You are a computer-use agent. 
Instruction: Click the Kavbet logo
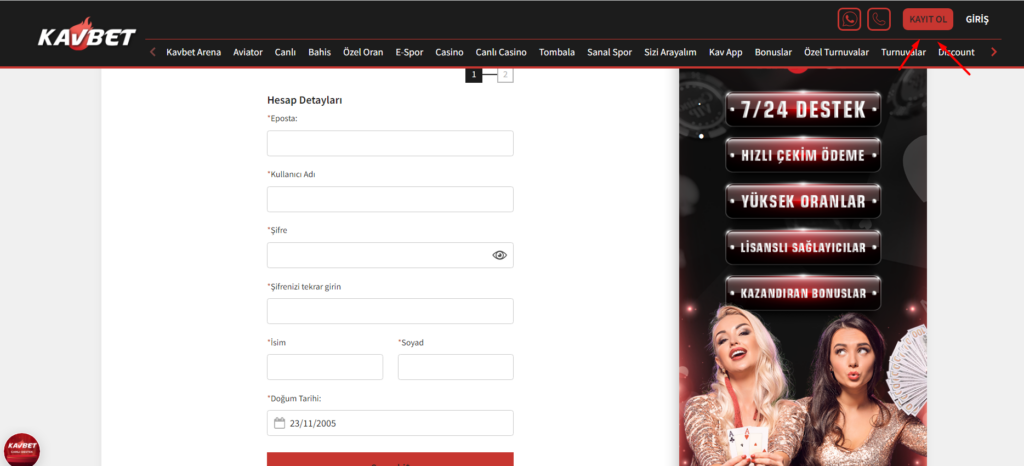click(86, 36)
